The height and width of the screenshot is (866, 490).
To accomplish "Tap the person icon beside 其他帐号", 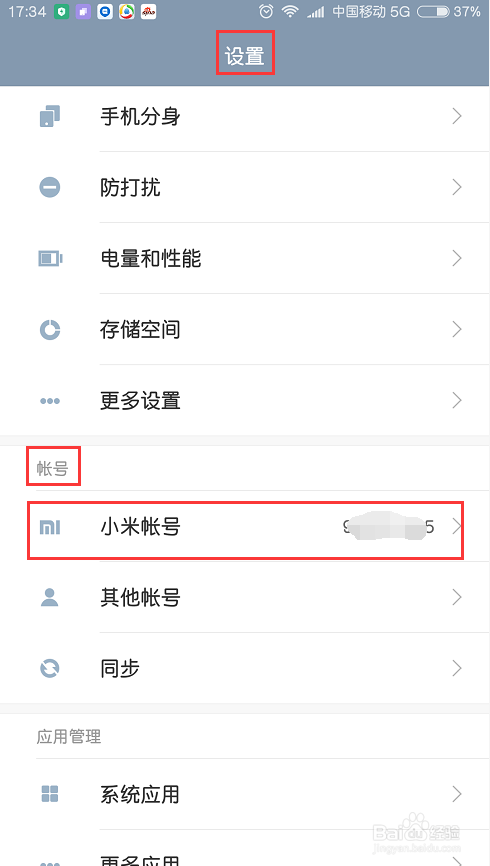I will pyautogui.click(x=50, y=598).
